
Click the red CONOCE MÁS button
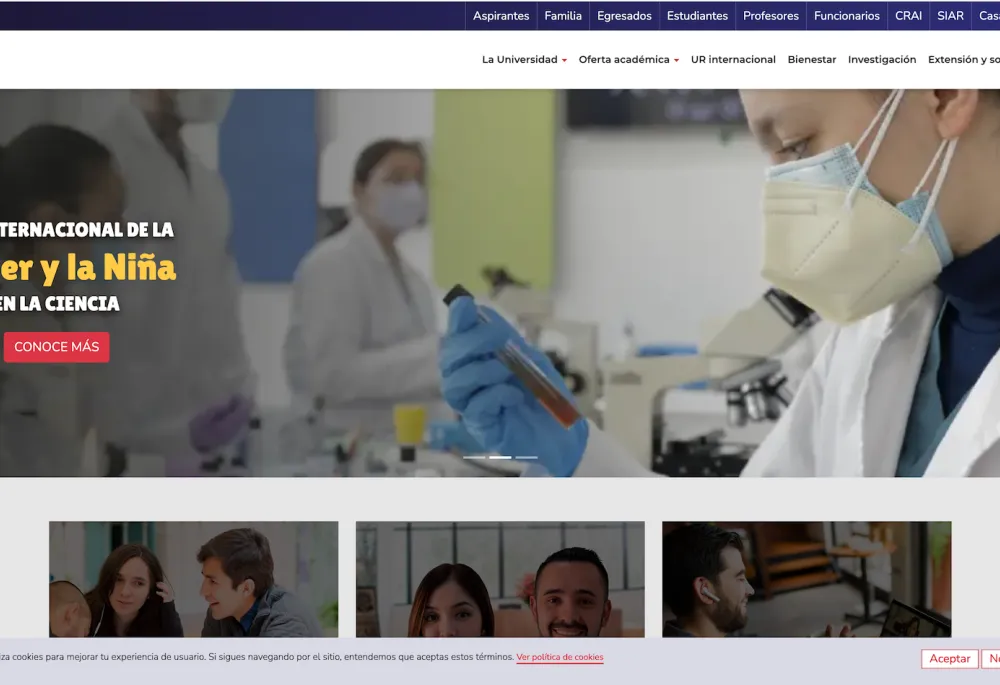[x=56, y=347]
